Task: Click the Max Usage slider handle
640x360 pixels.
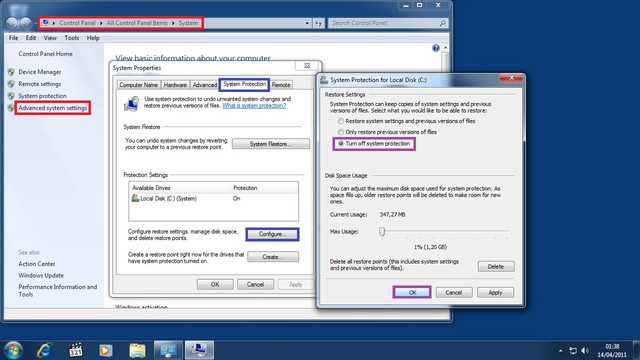Action: [x=382, y=231]
